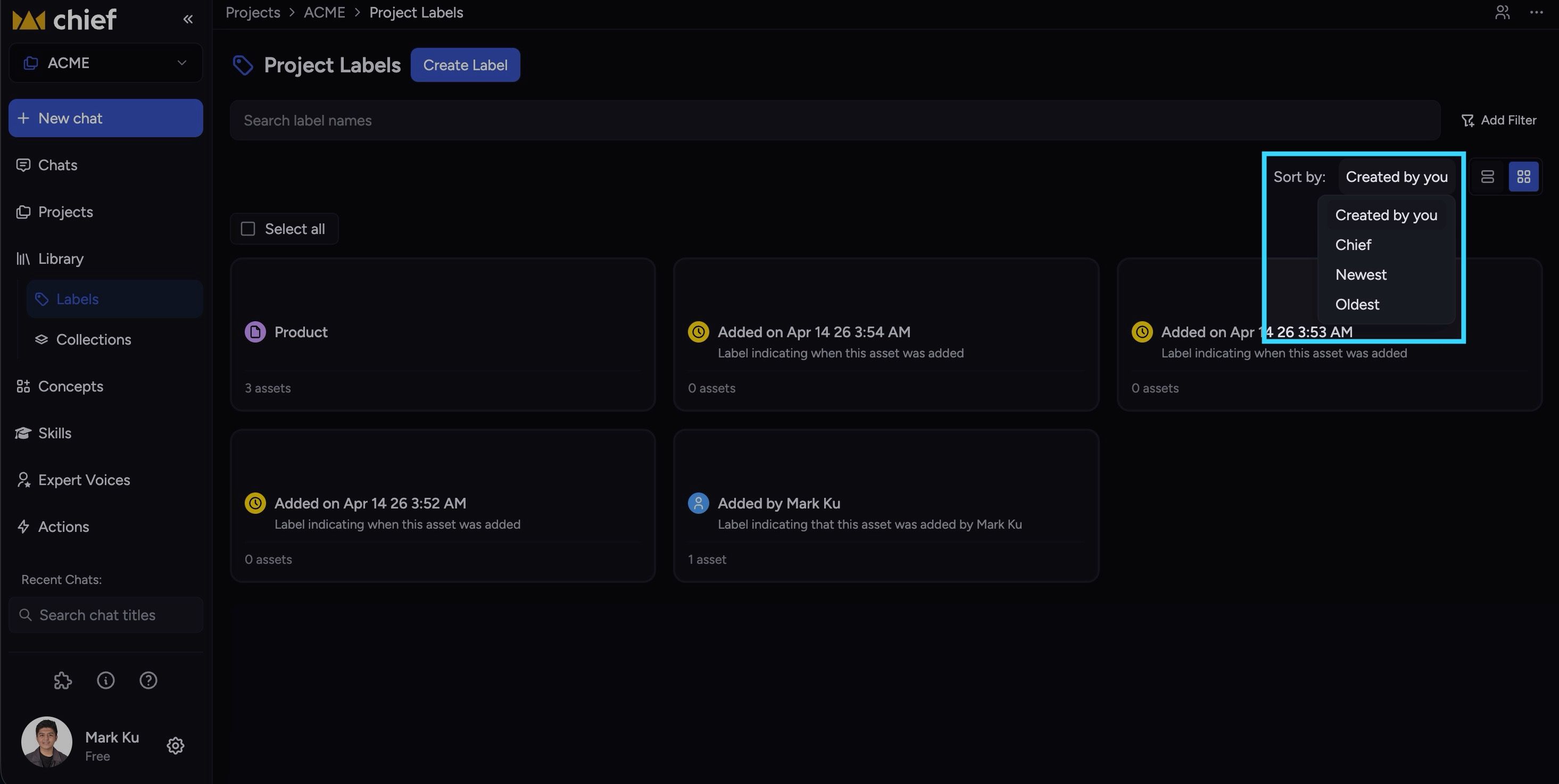Image resolution: width=1559 pixels, height=784 pixels.
Task: Click the '1 asset' count
Action: pyautogui.click(x=707, y=560)
